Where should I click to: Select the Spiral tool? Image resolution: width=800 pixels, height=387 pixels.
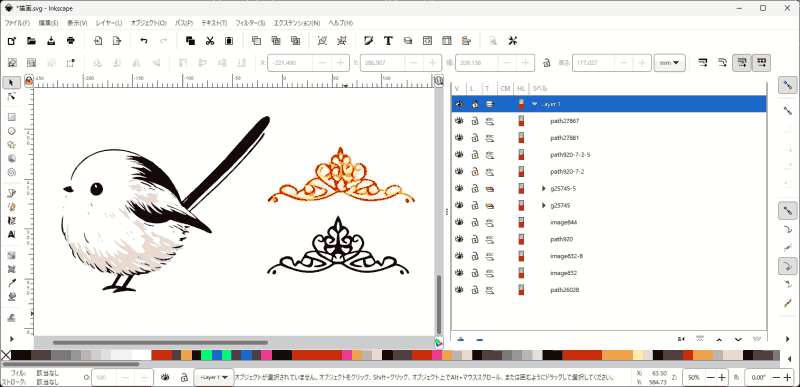[x=12, y=172]
